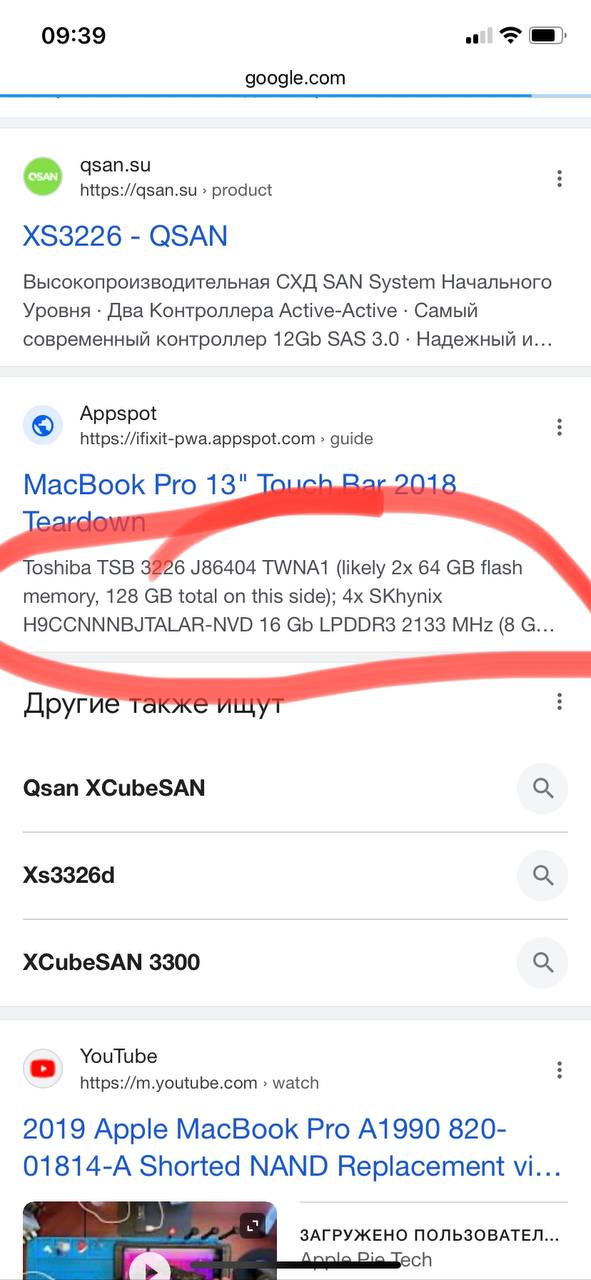
Task: Tap the ifixit-pwa.appspot.com URL breadcrumb
Action: [x=226, y=438]
